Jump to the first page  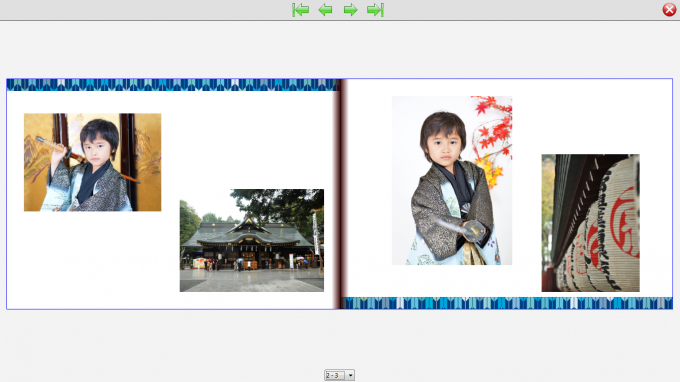tap(300, 10)
